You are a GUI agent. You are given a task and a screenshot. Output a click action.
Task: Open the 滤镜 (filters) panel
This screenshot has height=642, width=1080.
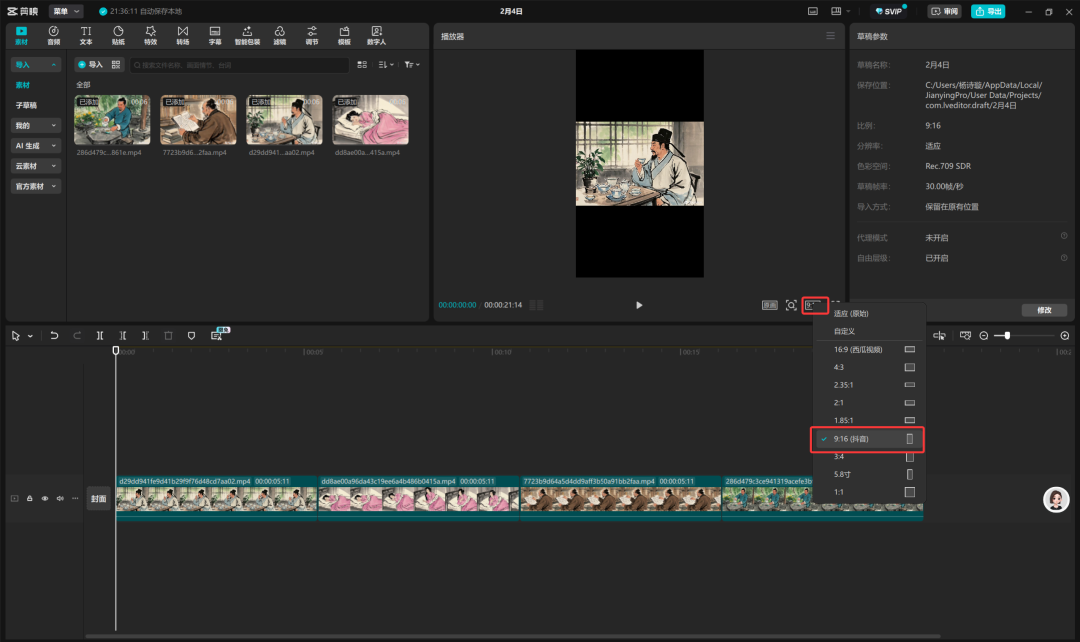tap(279, 36)
